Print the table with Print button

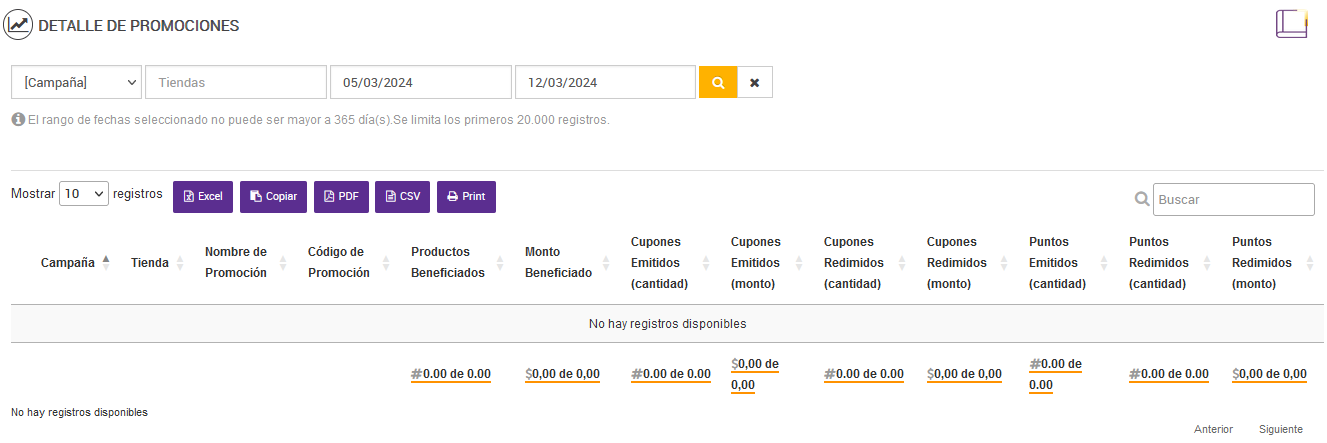[466, 197]
